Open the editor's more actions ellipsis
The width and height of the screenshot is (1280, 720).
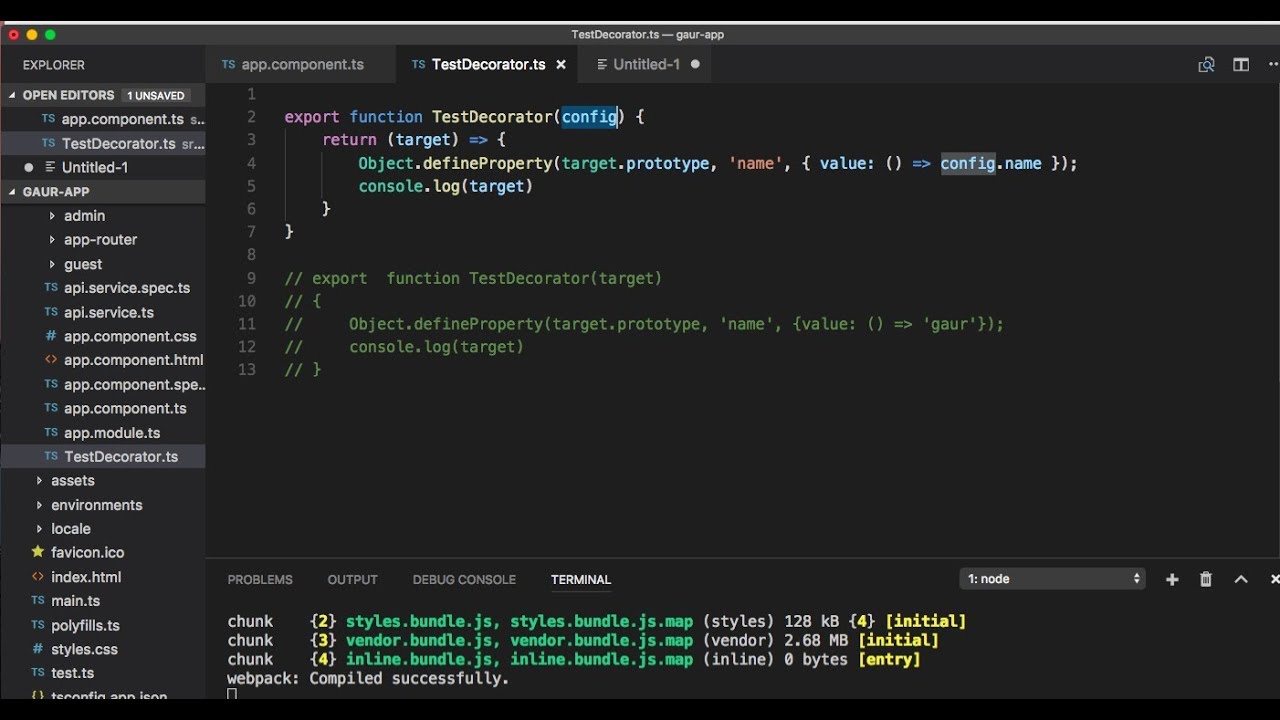point(1274,65)
